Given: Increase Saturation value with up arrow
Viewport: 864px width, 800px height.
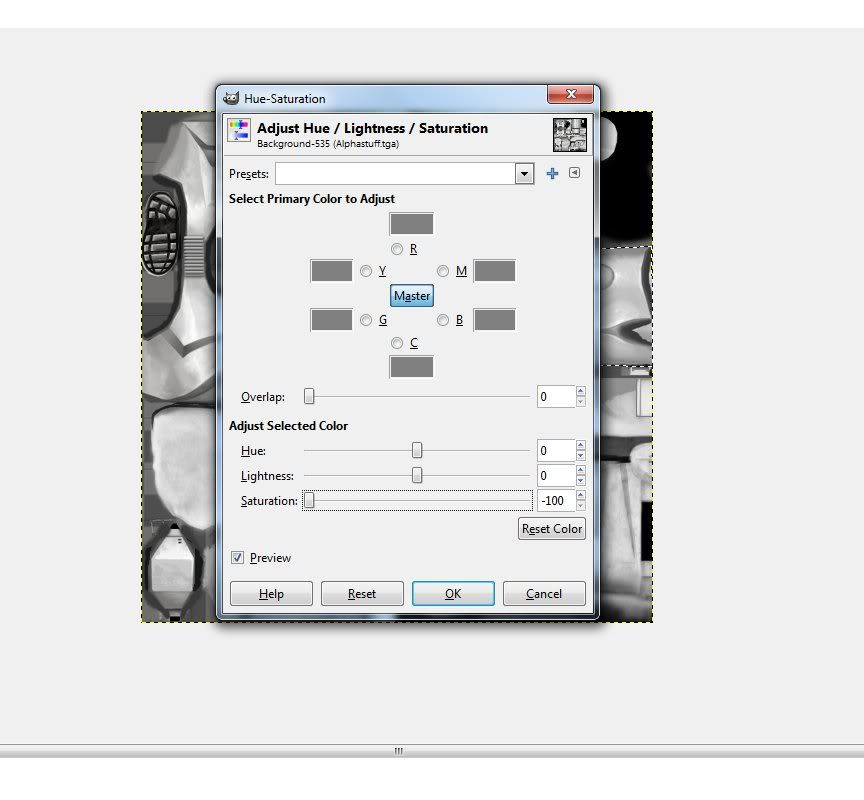Looking at the screenshot, I should point(580,495).
